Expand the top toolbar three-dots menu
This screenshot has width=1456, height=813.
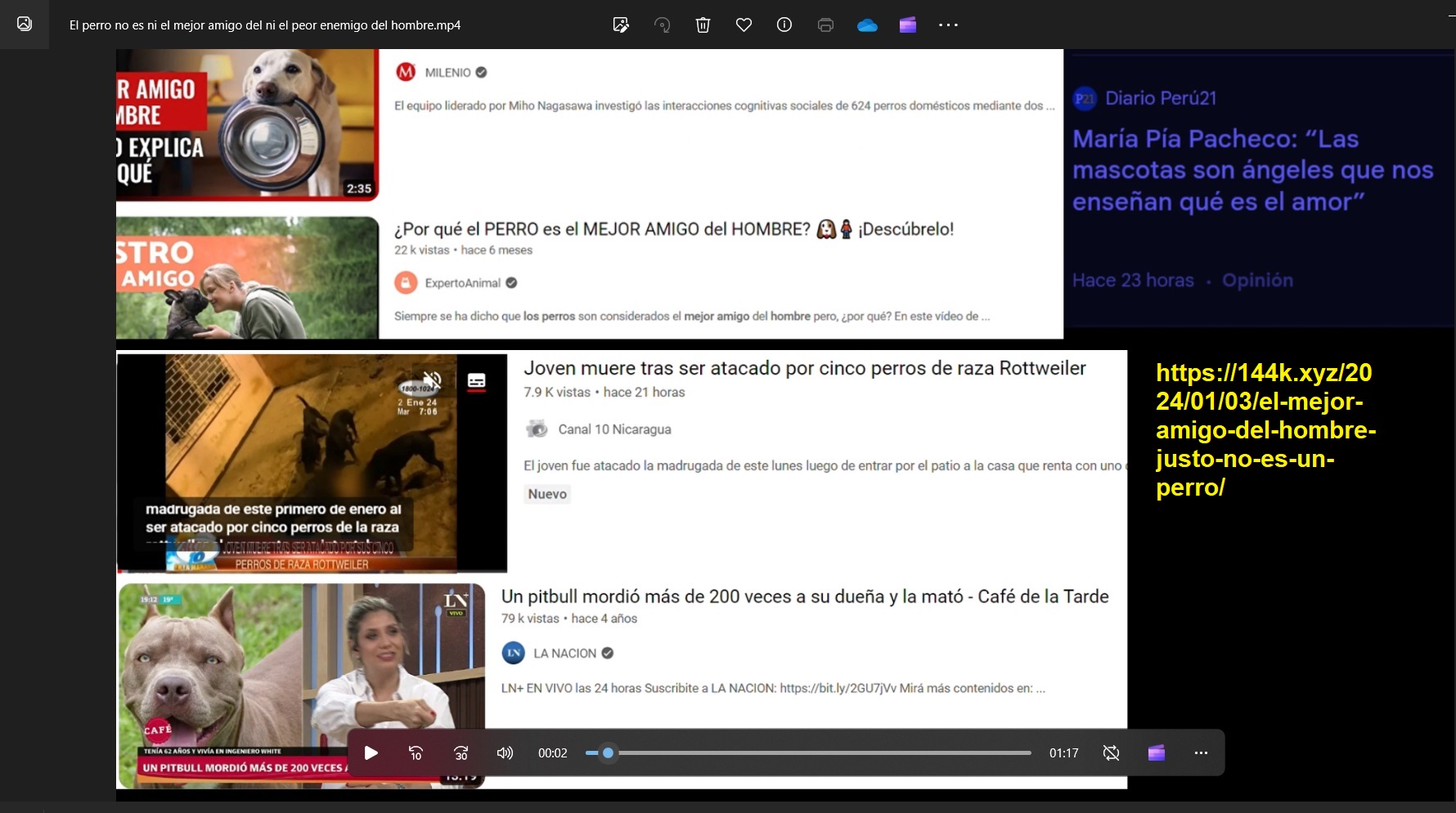tap(948, 25)
